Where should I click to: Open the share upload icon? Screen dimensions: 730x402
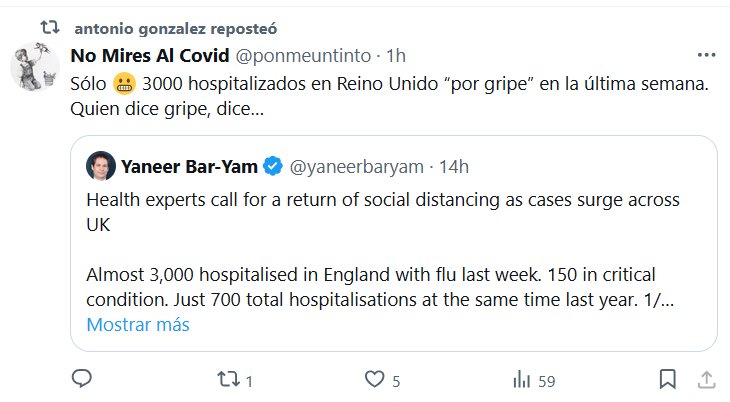point(705,379)
